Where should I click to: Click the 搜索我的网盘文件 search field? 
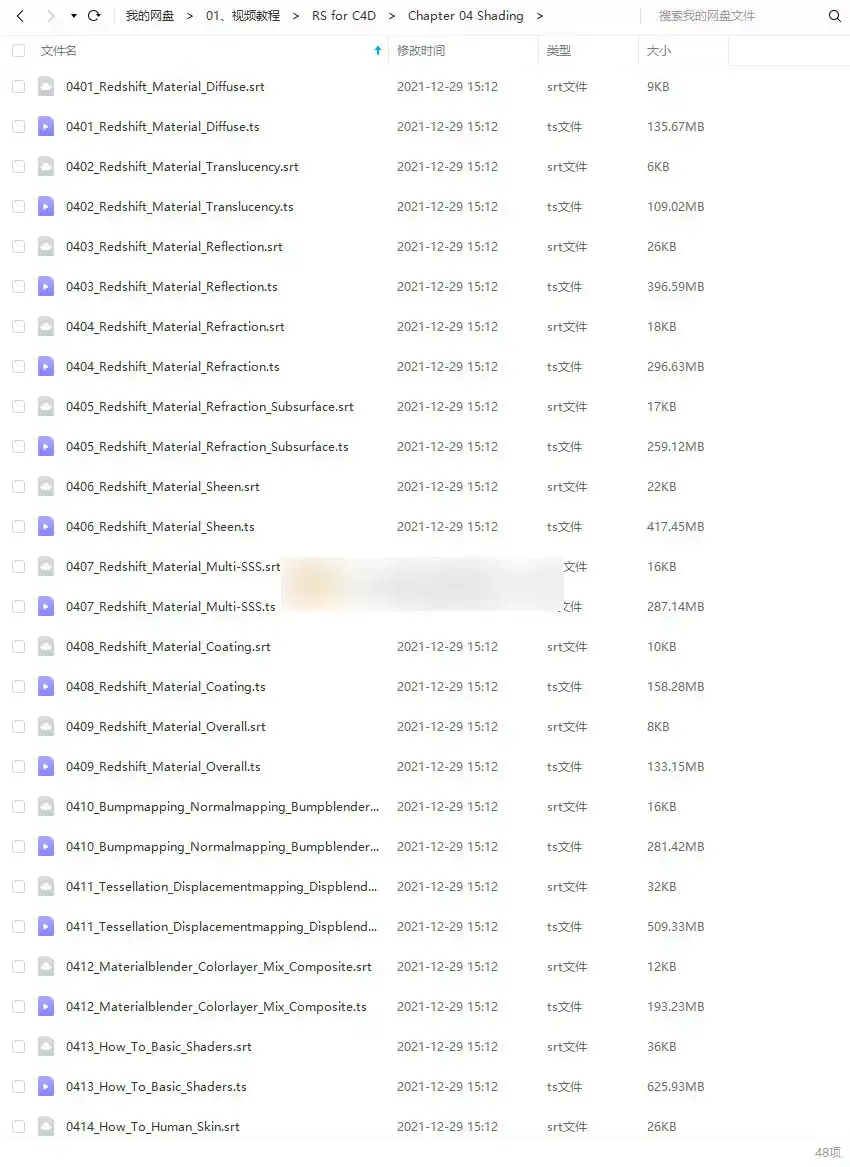pyautogui.click(x=735, y=16)
